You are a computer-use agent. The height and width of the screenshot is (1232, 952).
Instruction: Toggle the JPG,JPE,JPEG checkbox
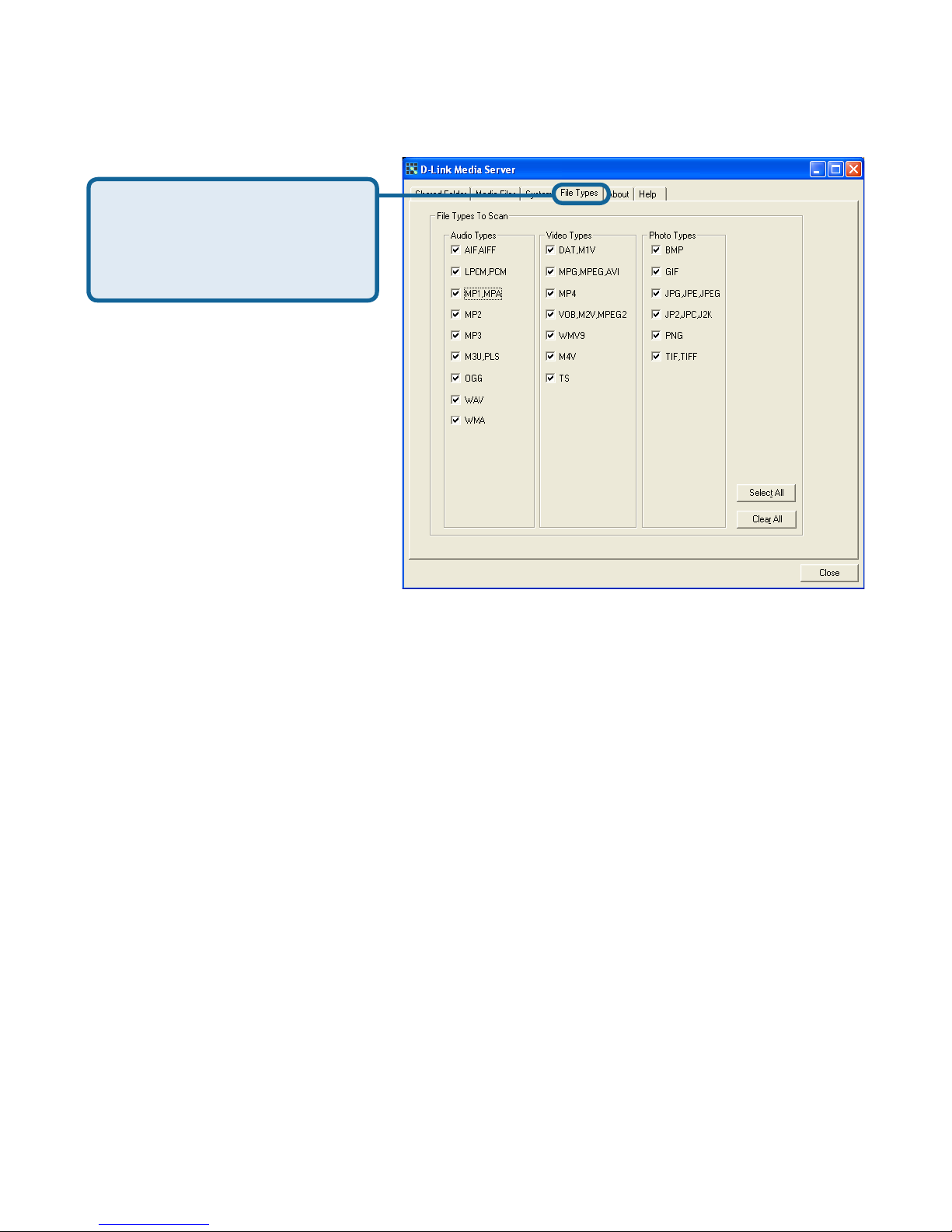click(x=656, y=293)
